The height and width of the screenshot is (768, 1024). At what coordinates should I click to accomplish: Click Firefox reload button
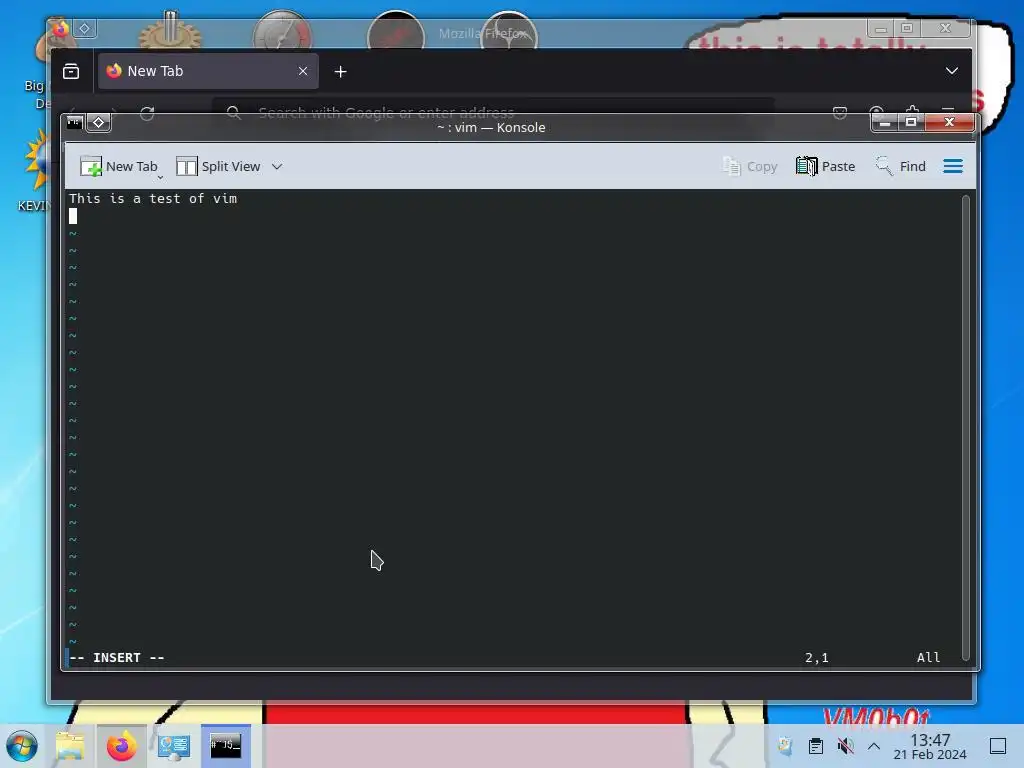[x=147, y=113]
